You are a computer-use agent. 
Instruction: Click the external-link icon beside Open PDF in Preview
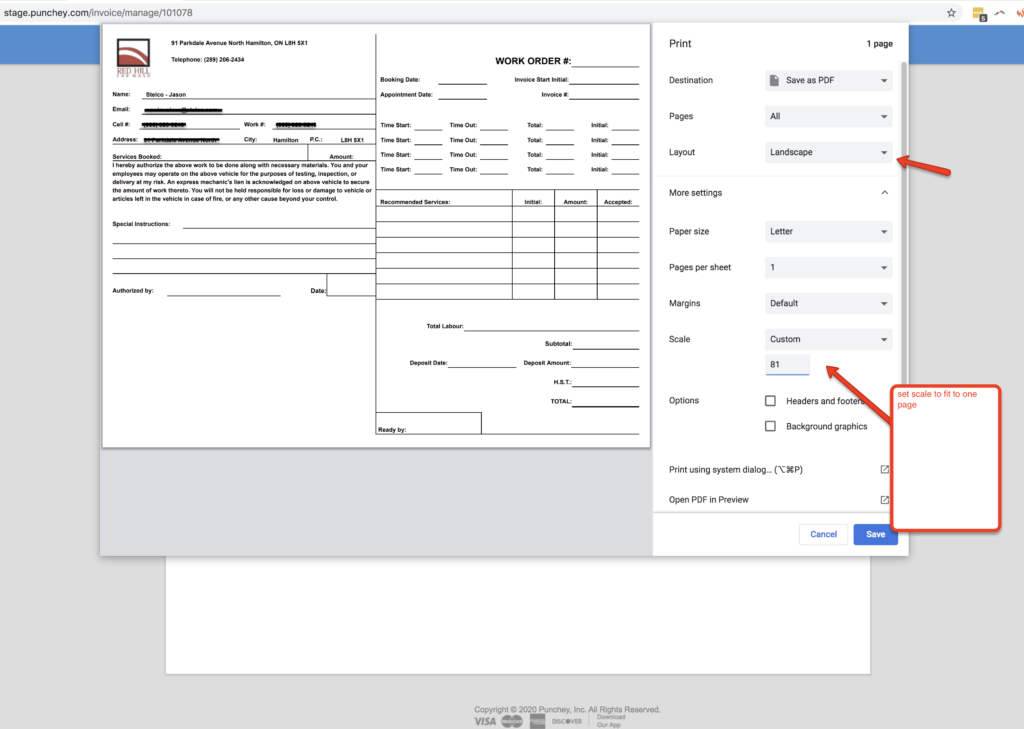tap(884, 498)
